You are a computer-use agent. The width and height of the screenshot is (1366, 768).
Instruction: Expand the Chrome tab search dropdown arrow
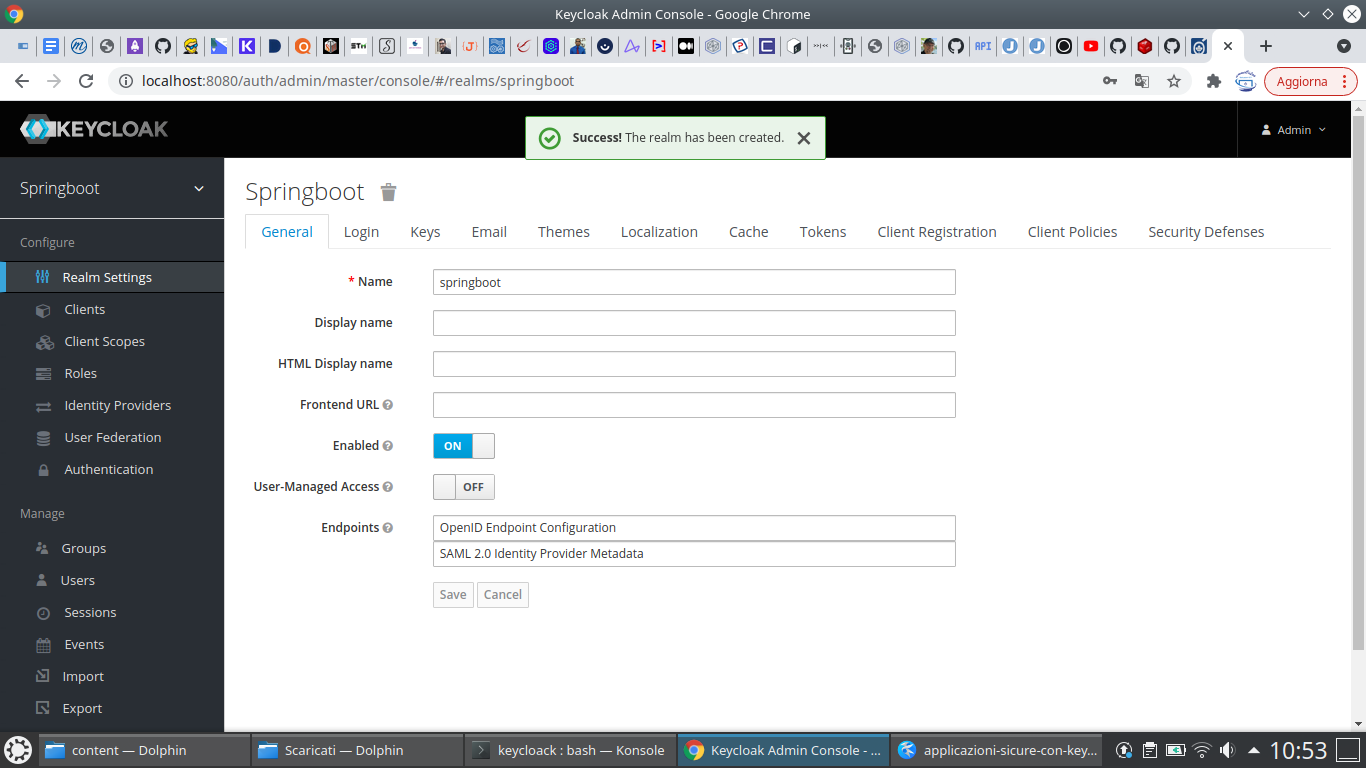click(1344, 46)
